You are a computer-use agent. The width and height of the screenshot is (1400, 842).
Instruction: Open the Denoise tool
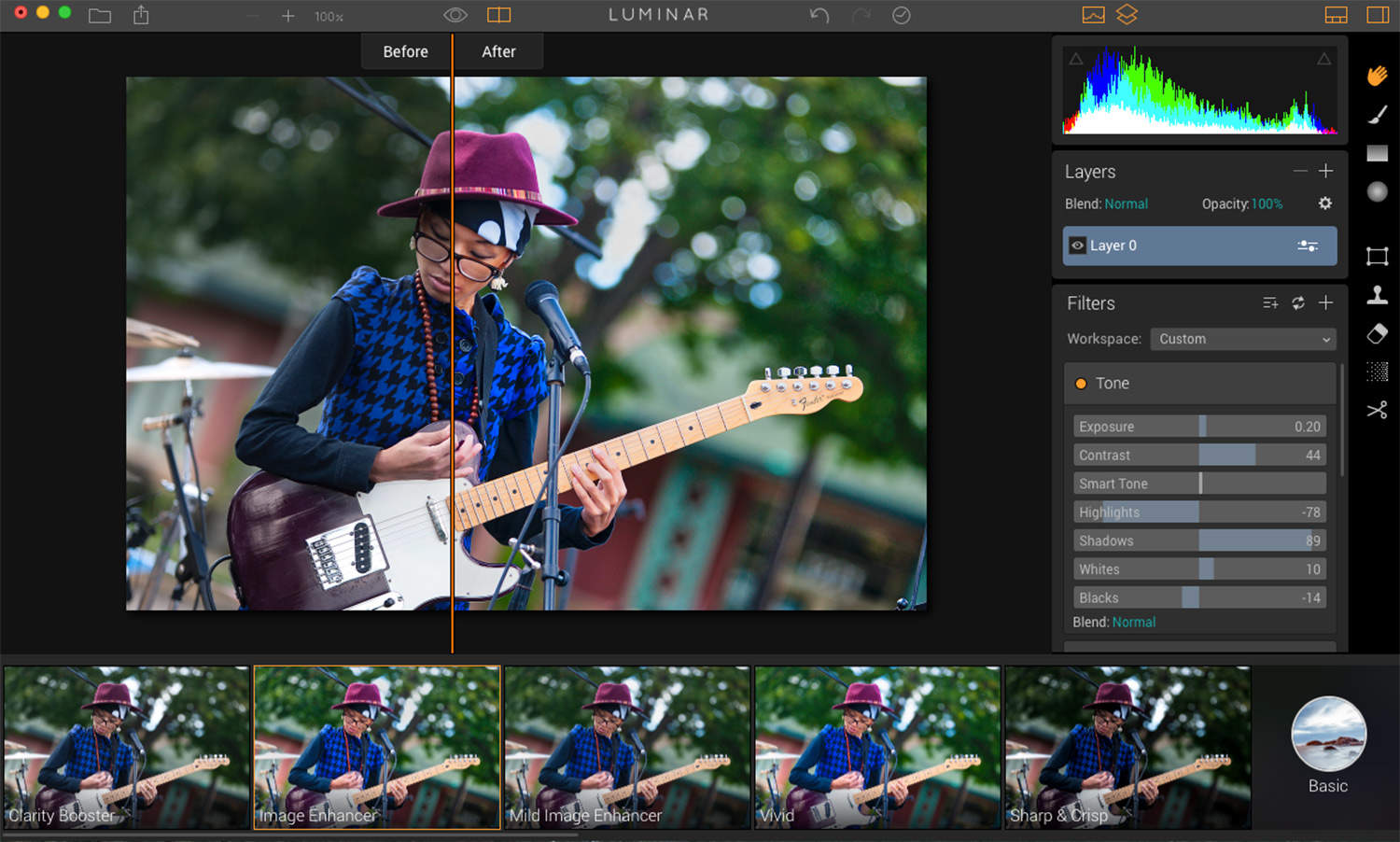1377,372
